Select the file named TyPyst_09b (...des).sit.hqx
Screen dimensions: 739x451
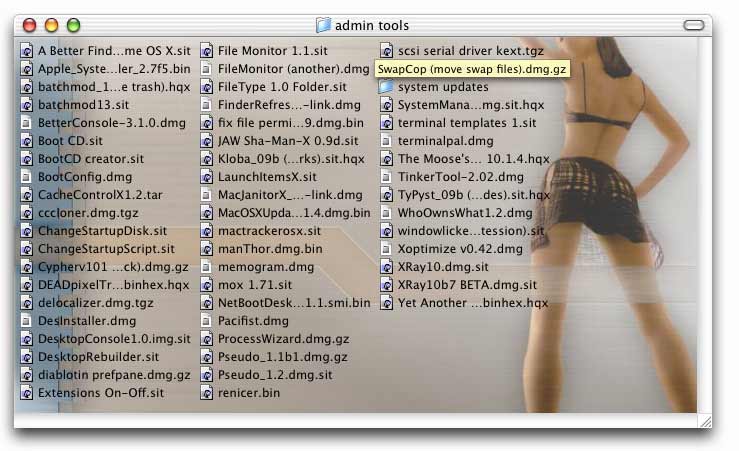(x=474, y=195)
